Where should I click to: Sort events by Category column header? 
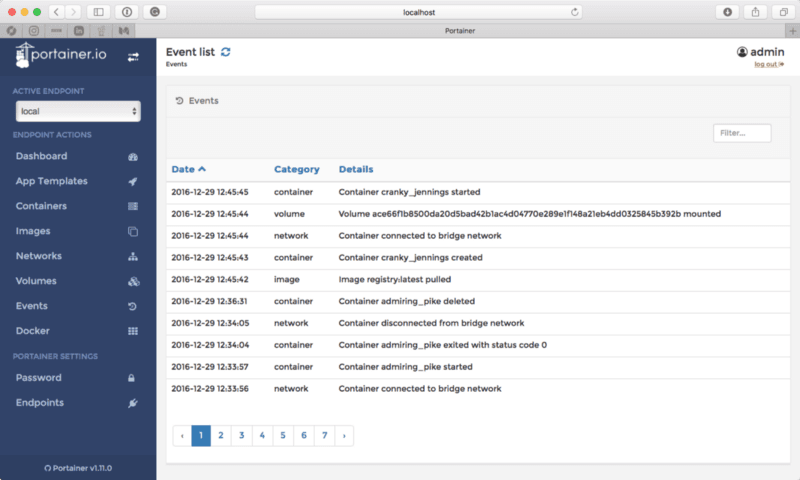296,169
